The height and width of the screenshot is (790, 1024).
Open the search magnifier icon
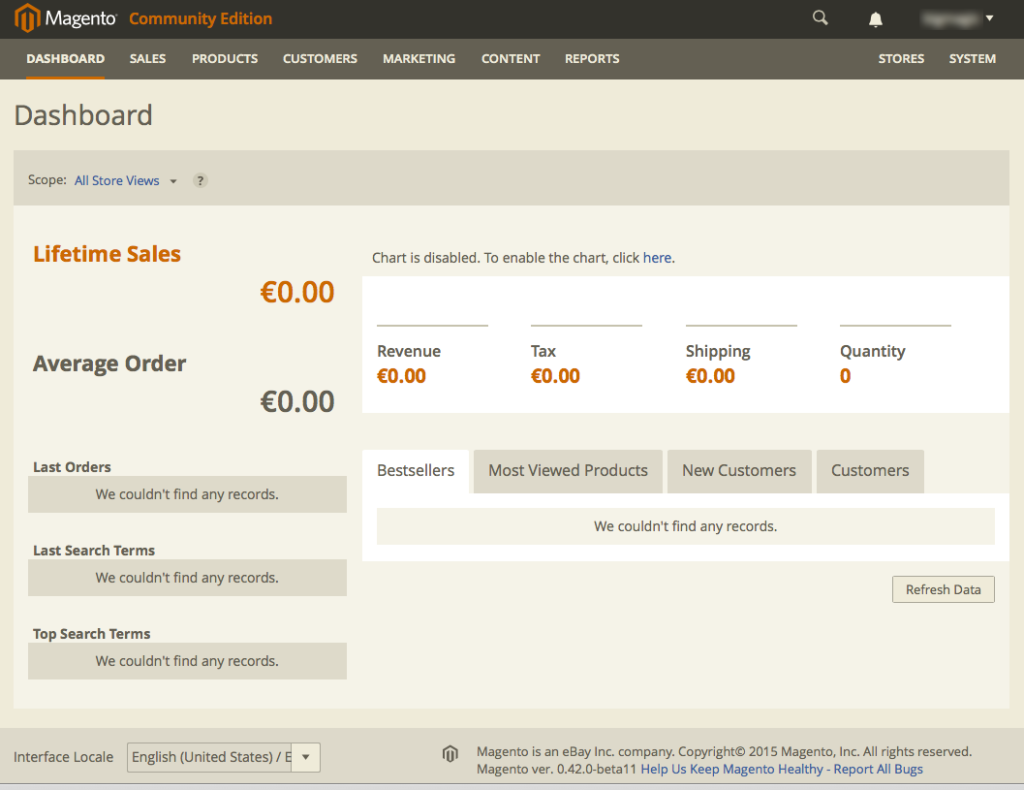point(820,18)
